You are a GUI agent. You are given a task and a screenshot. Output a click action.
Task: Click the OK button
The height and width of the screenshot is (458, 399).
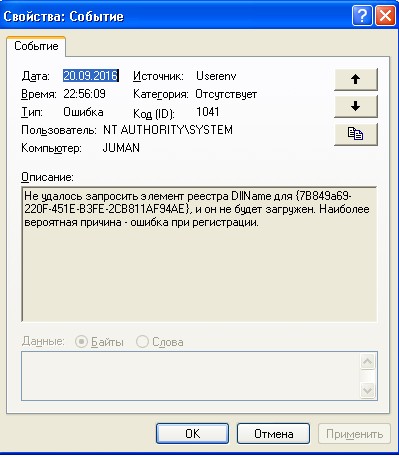pos(192,434)
